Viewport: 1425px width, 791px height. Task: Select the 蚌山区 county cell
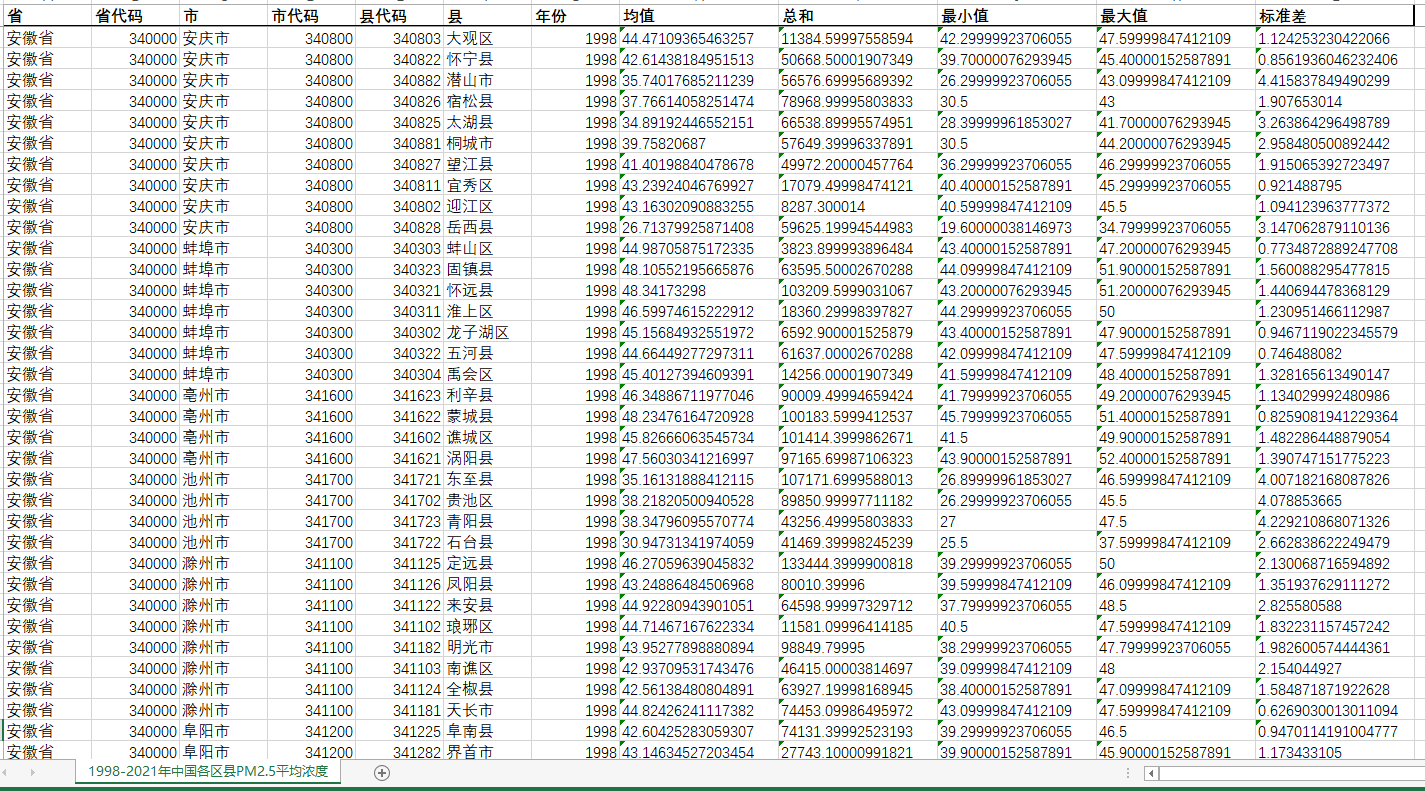488,248
